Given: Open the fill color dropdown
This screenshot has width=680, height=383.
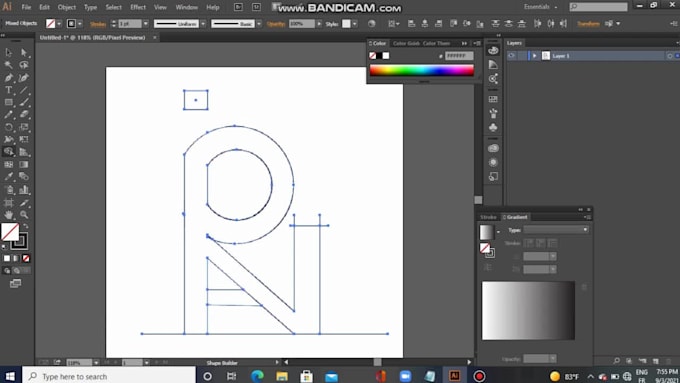Looking at the screenshot, I should [x=59, y=24].
